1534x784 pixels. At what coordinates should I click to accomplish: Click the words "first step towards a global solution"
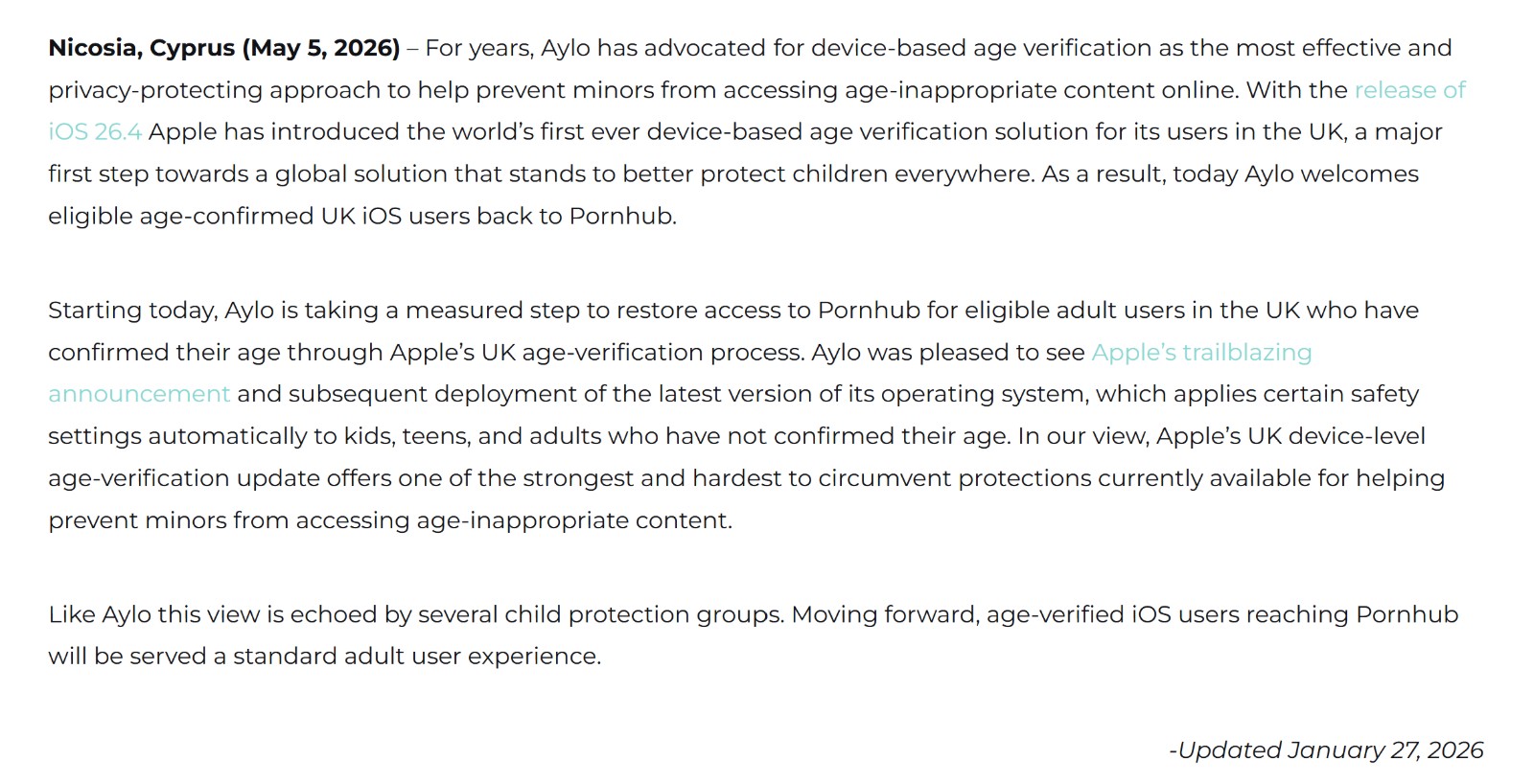coord(270,174)
